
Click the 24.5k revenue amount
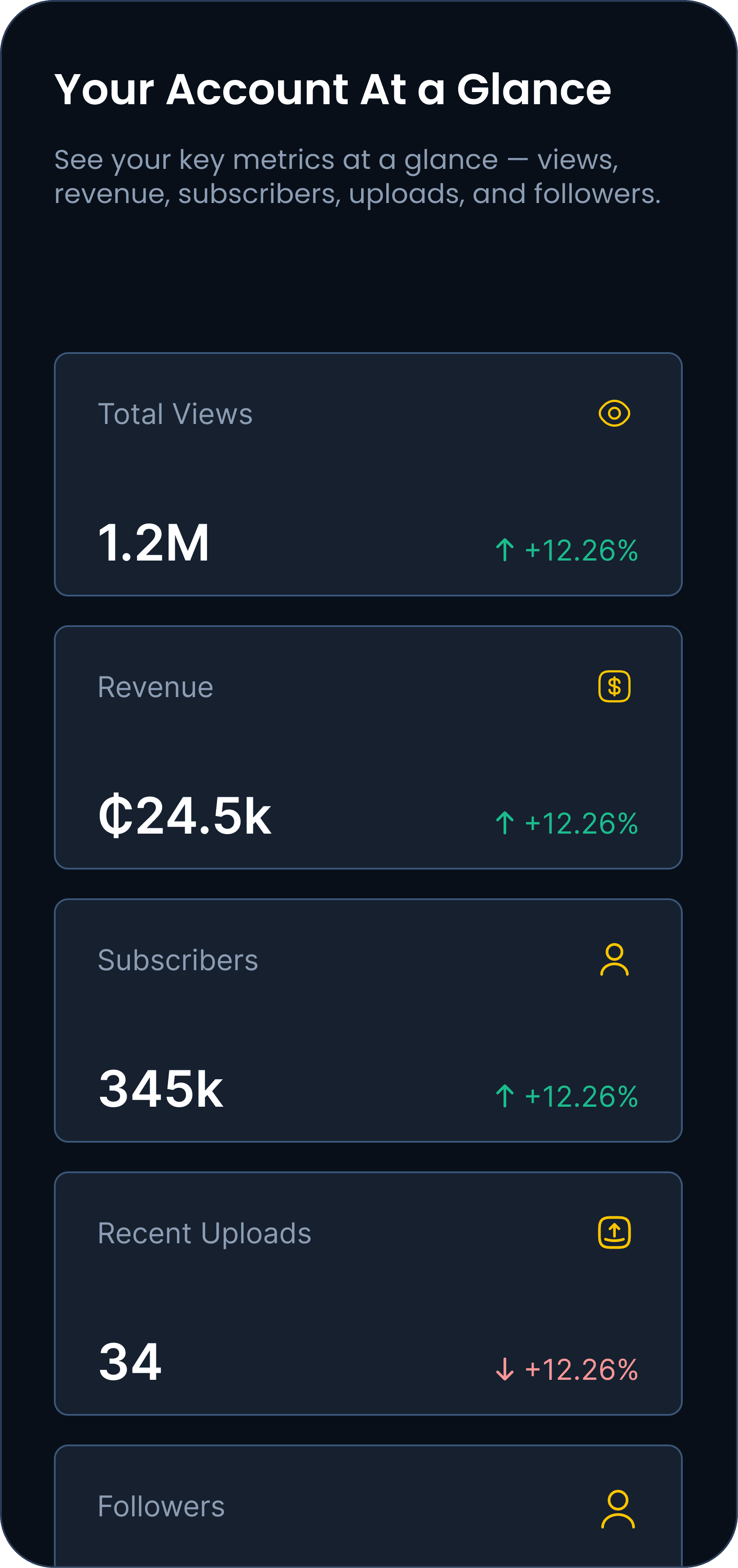(185, 815)
